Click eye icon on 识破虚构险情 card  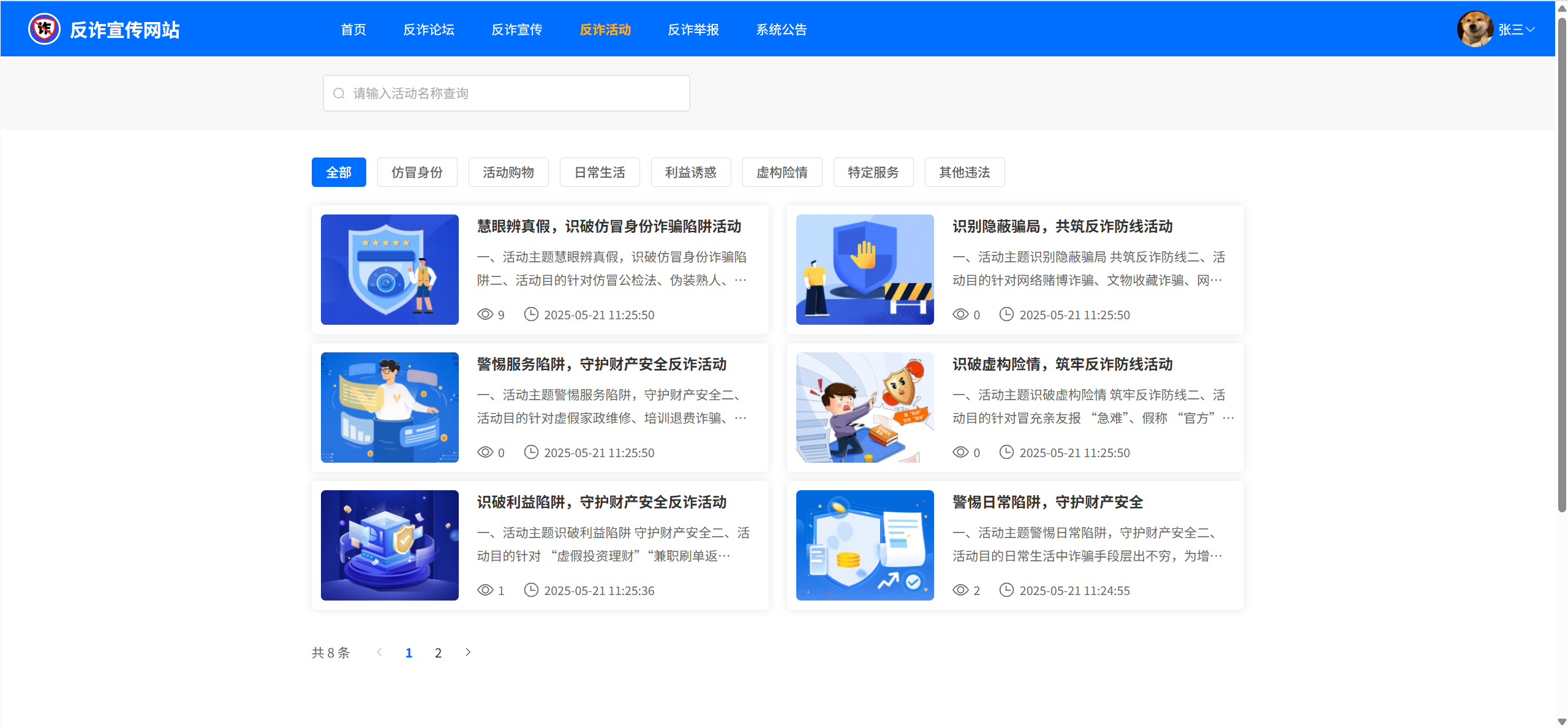point(960,452)
